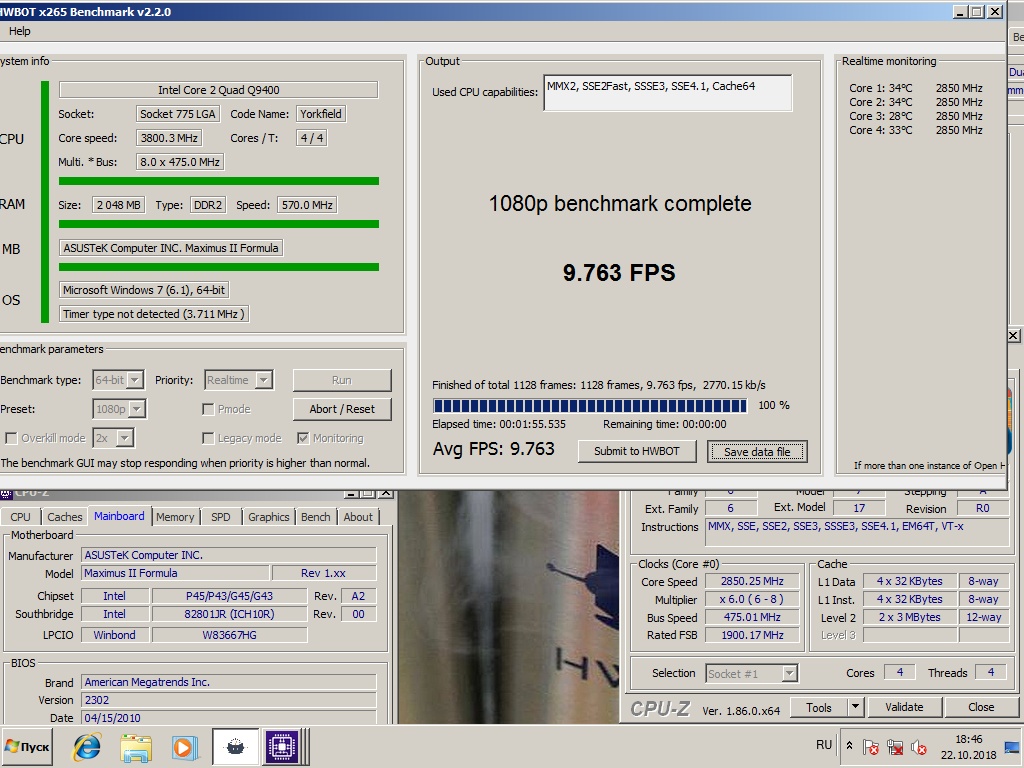1024x768 pixels.
Task: Click the taskbar clock 18:46
Action: pyautogui.click(x=968, y=739)
